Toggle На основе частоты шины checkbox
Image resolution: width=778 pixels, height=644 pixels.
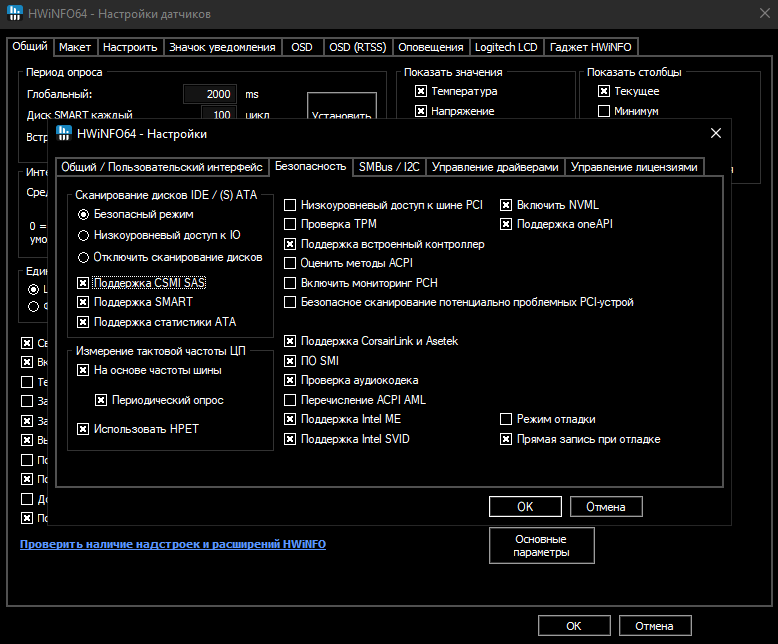83,370
